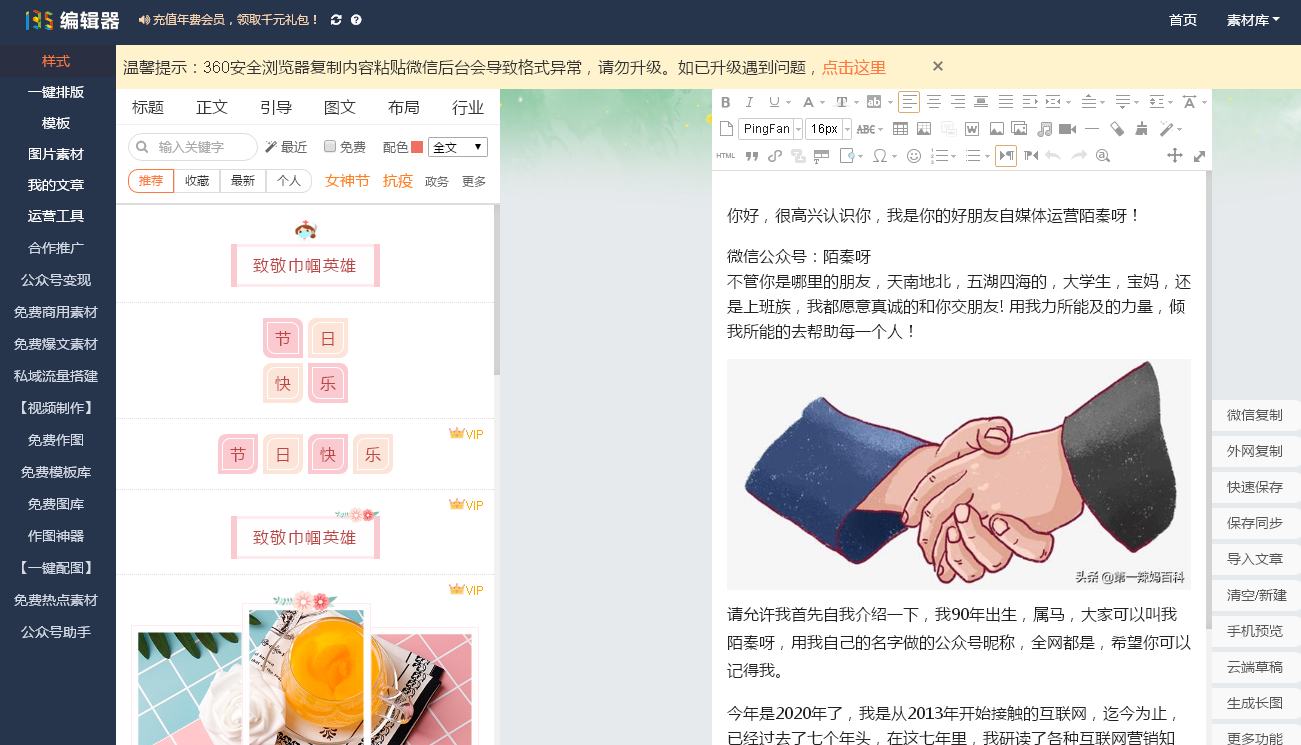
Task: Open 一键排版 in the left sidebar
Action: [x=56, y=93]
